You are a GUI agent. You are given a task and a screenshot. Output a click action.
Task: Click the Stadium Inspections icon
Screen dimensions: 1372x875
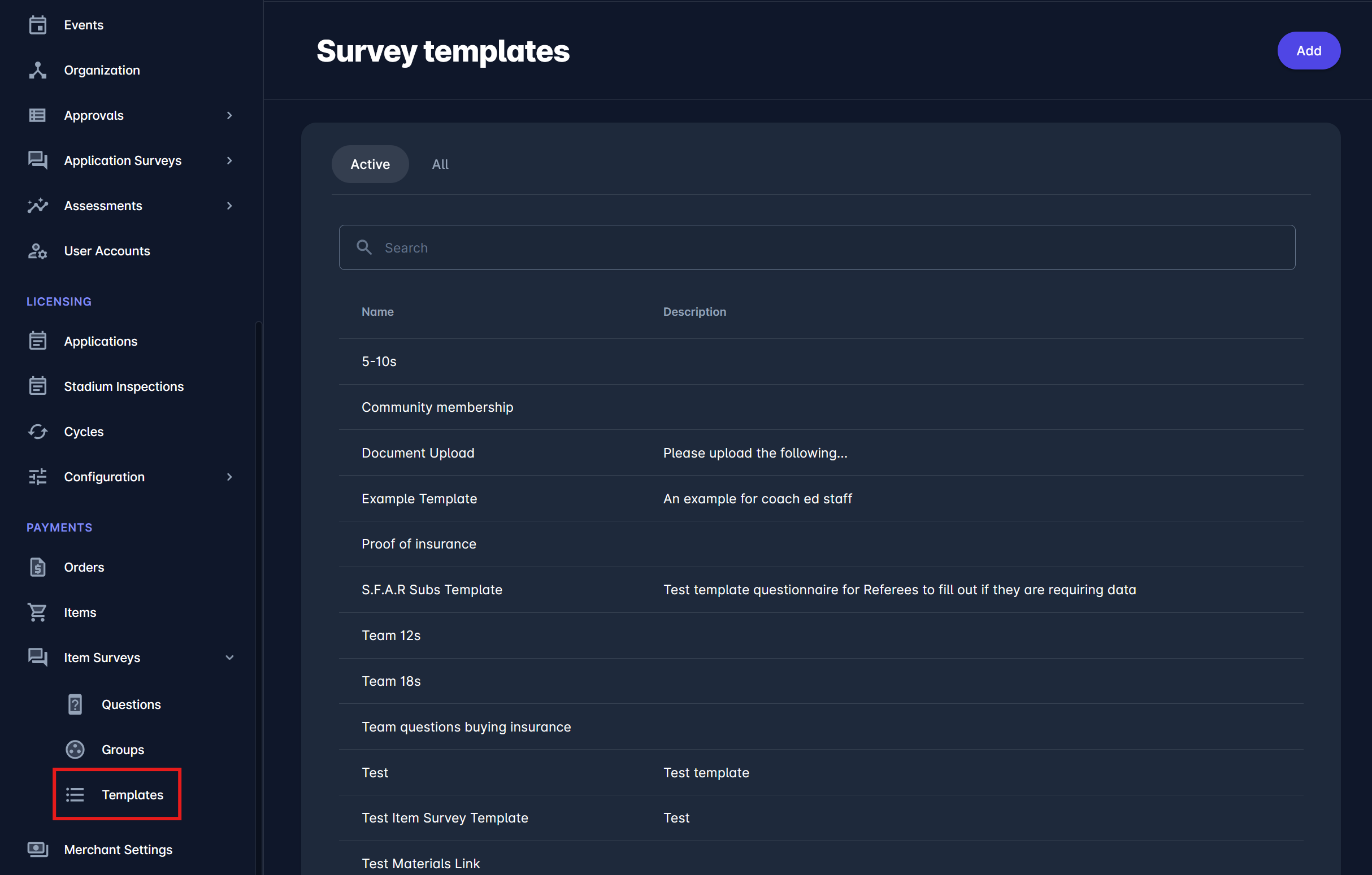(38, 386)
